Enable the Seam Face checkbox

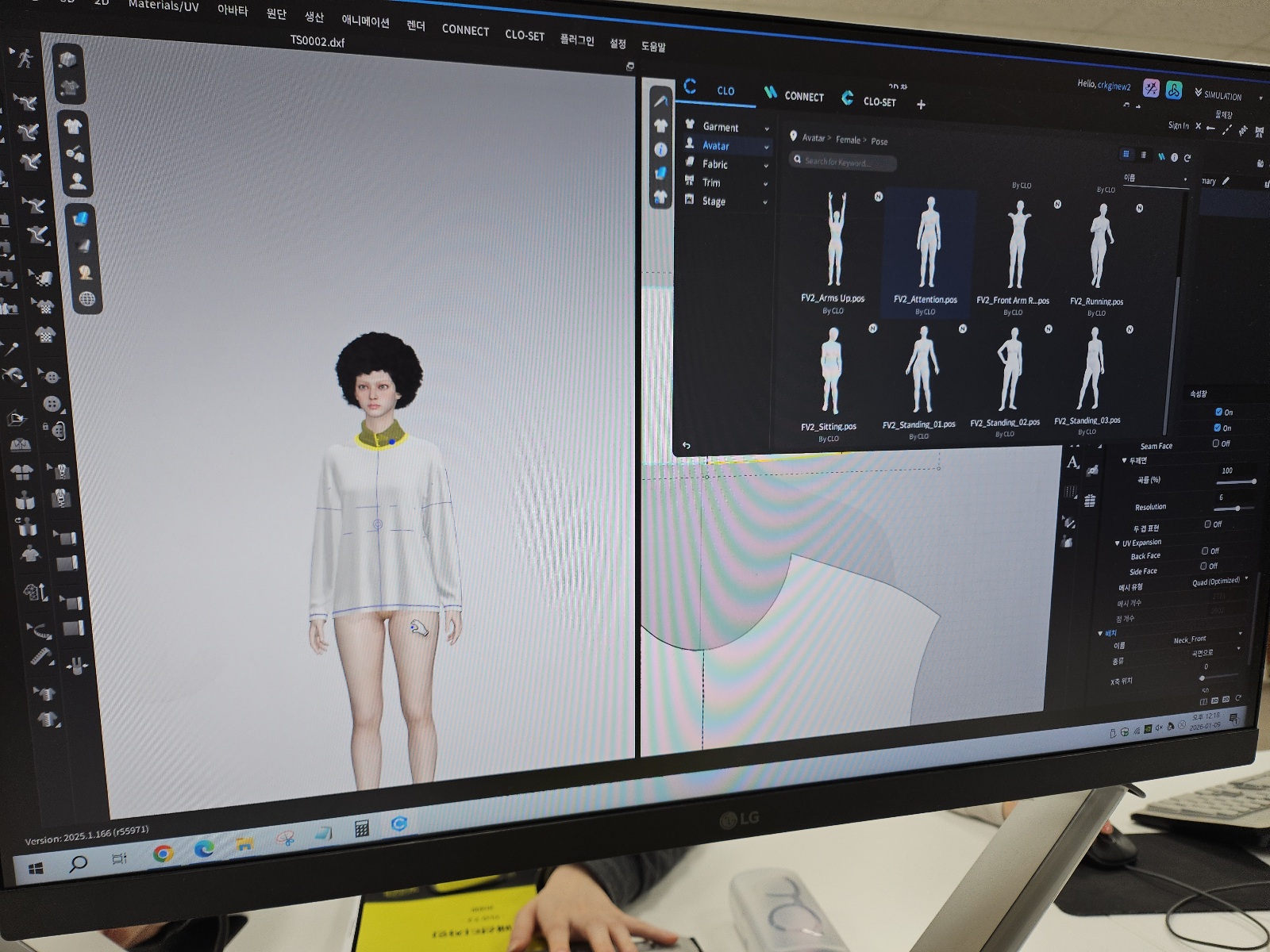(x=1216, y=443)
